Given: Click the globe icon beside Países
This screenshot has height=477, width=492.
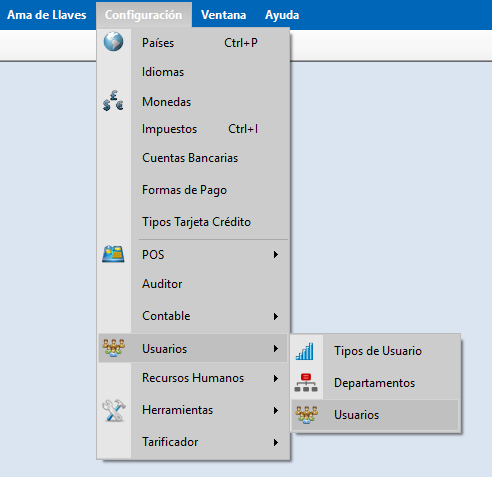Looking at the screenshot, I should (x=113, y=42).
